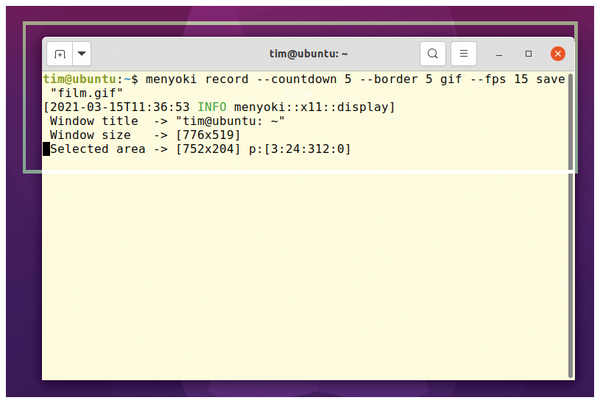Open the terminal search
600x403 pixels.
(x=433, y=54)
